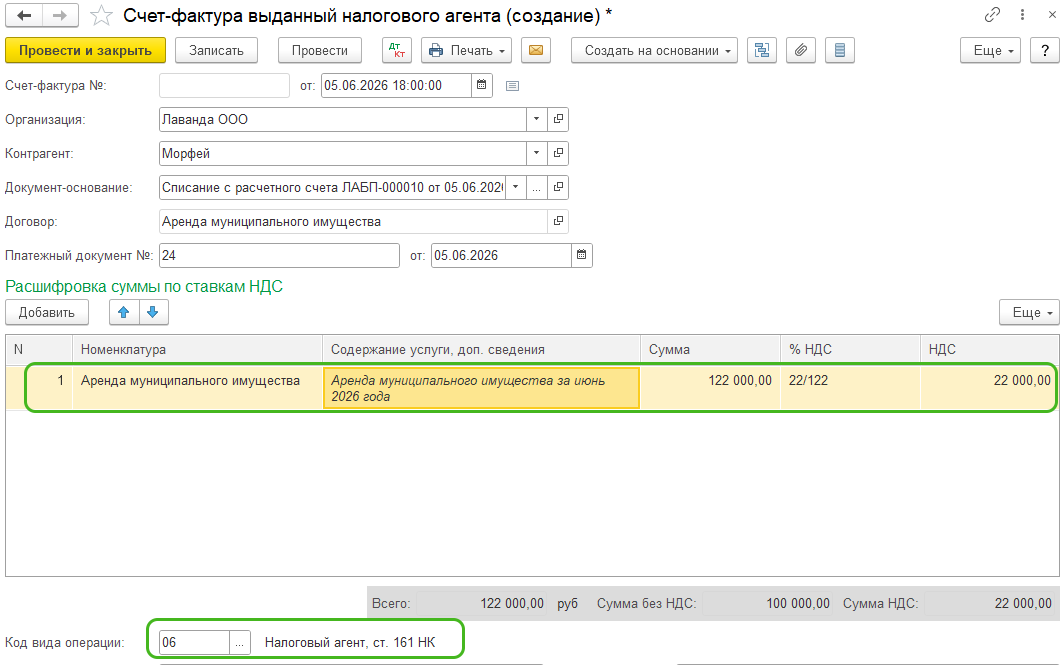Expand the Контрагент dropdown list
Screen dimensions: 1064x665
536,153
